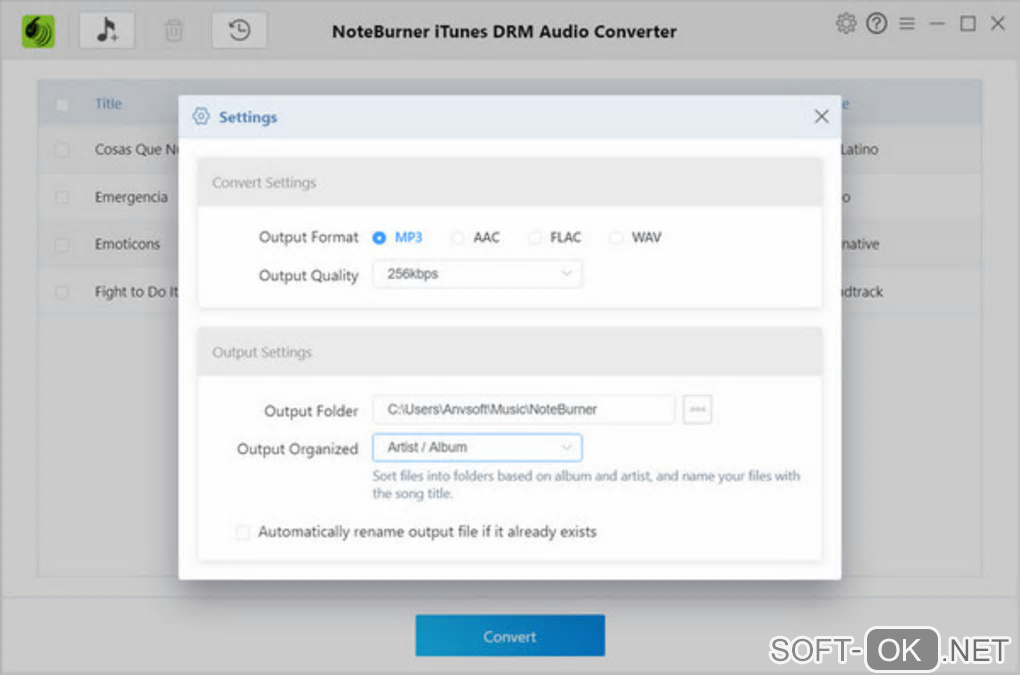Image resolution: width=1020 pixels, height=675 pixels.
Task: Select the Cosas Que track title
Action: pos(136,150)
